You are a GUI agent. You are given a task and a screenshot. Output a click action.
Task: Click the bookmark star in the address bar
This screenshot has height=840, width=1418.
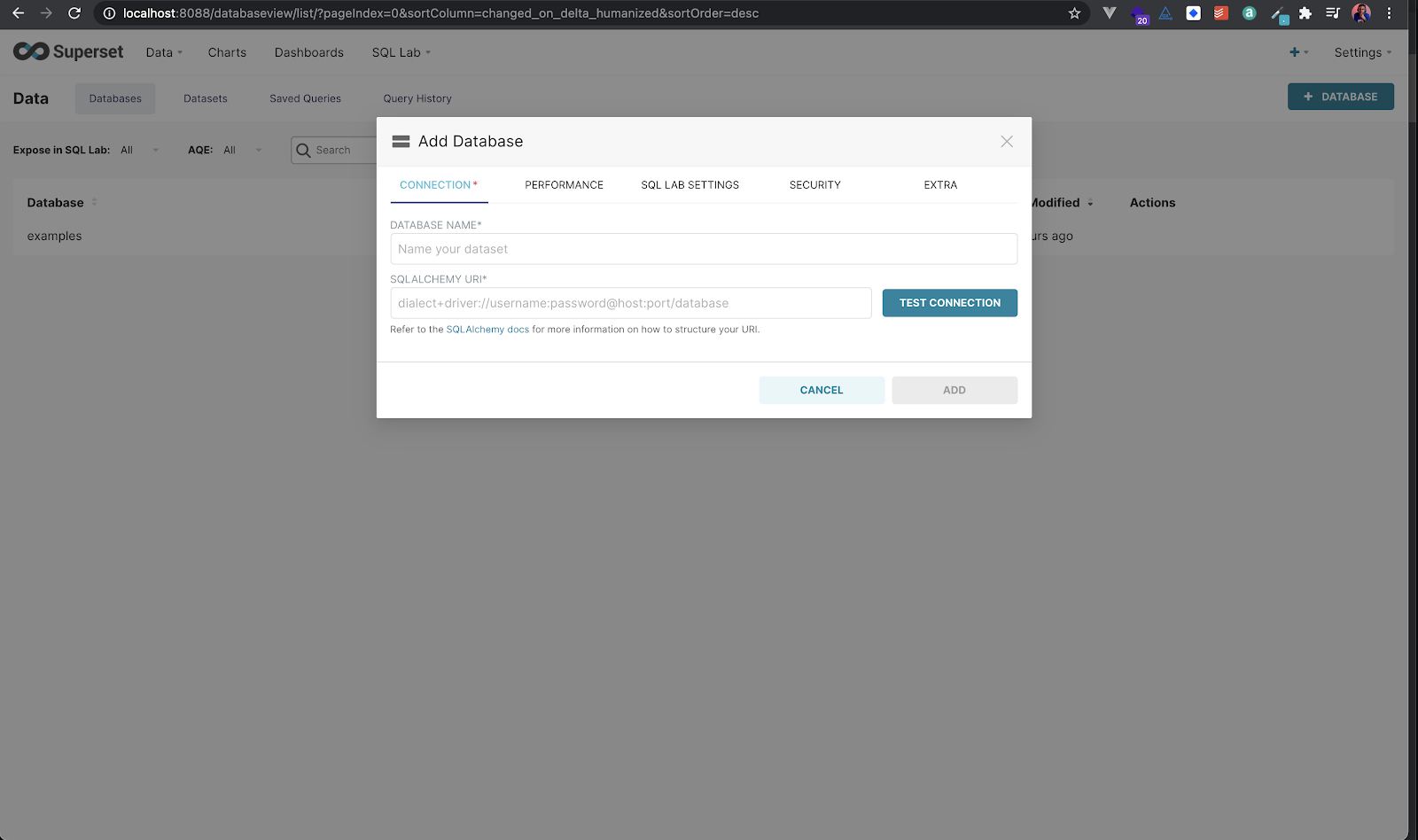pos(1075,13)
